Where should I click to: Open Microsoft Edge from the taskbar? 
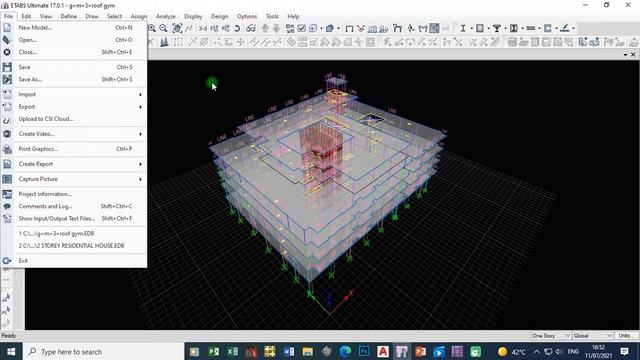click(345, 351)
